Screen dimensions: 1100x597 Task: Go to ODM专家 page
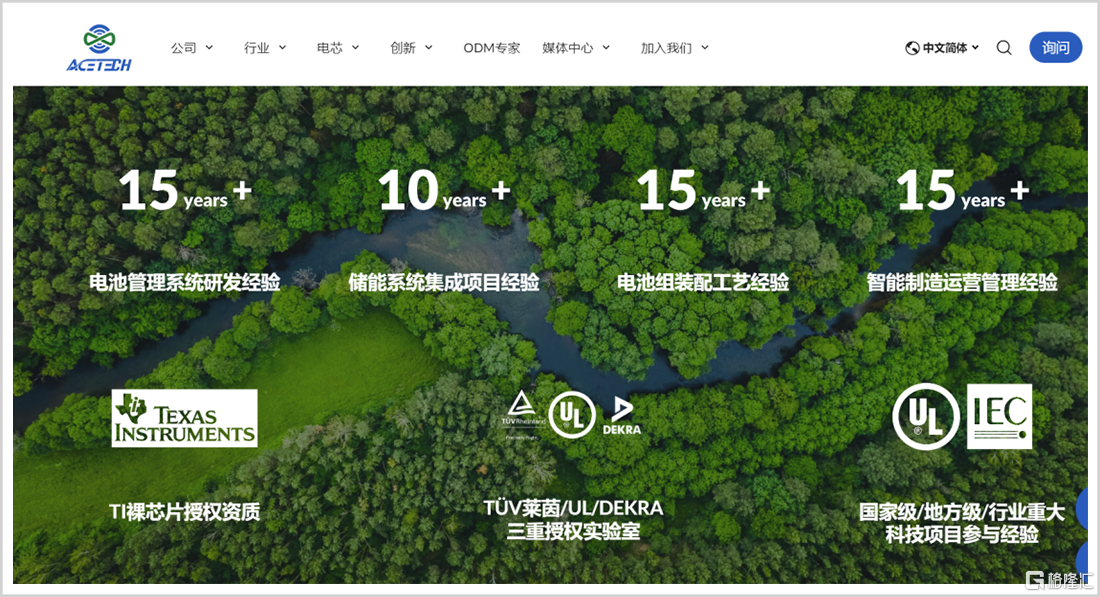coord(492,48)
